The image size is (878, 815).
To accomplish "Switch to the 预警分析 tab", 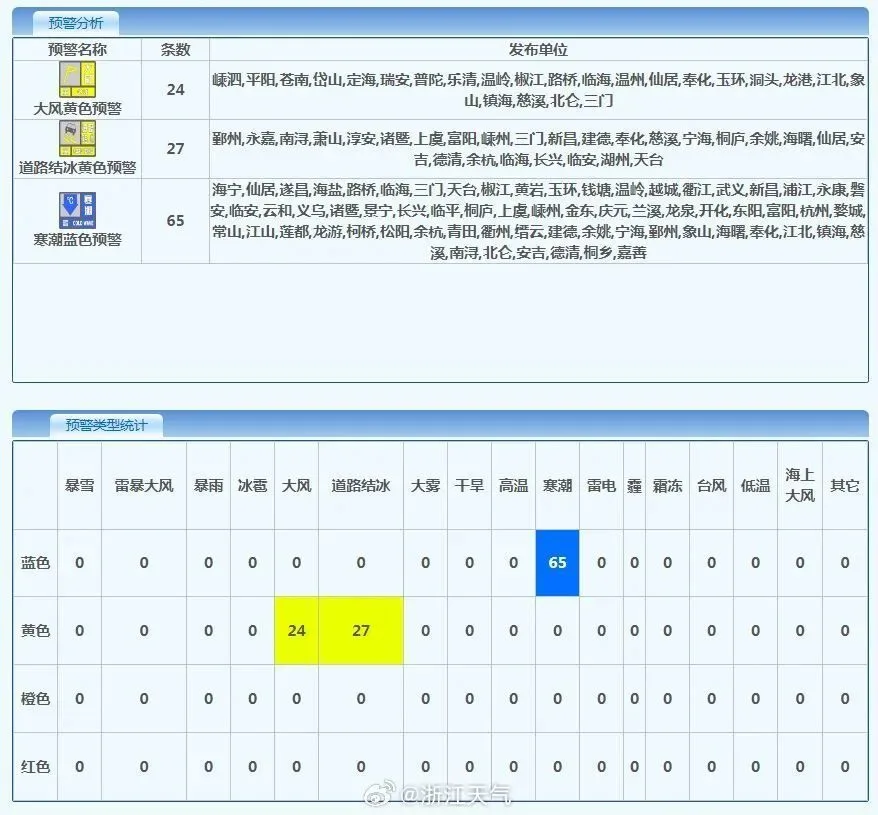I will (74, 22).
